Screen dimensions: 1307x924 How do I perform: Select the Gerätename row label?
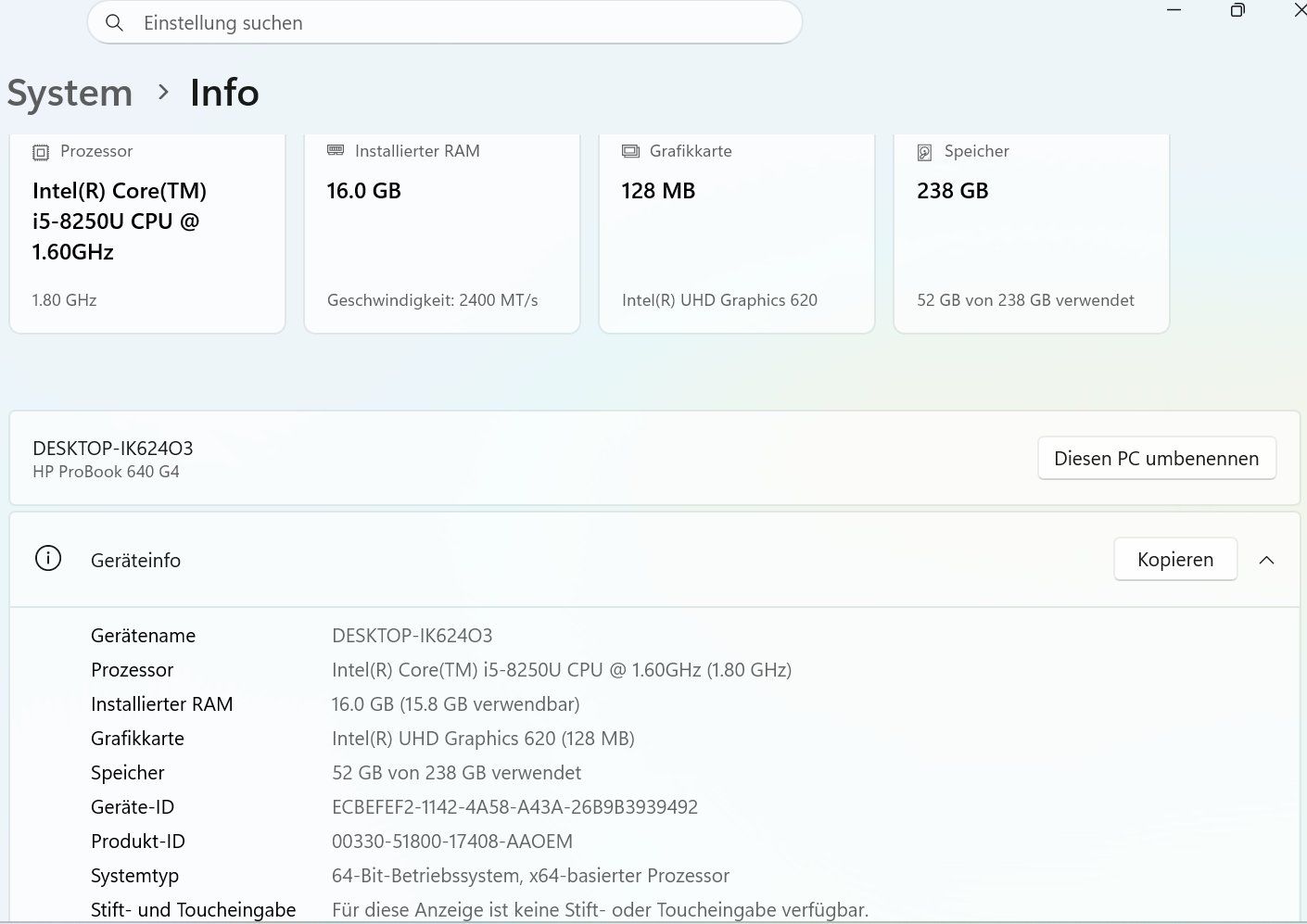(143, 636)
